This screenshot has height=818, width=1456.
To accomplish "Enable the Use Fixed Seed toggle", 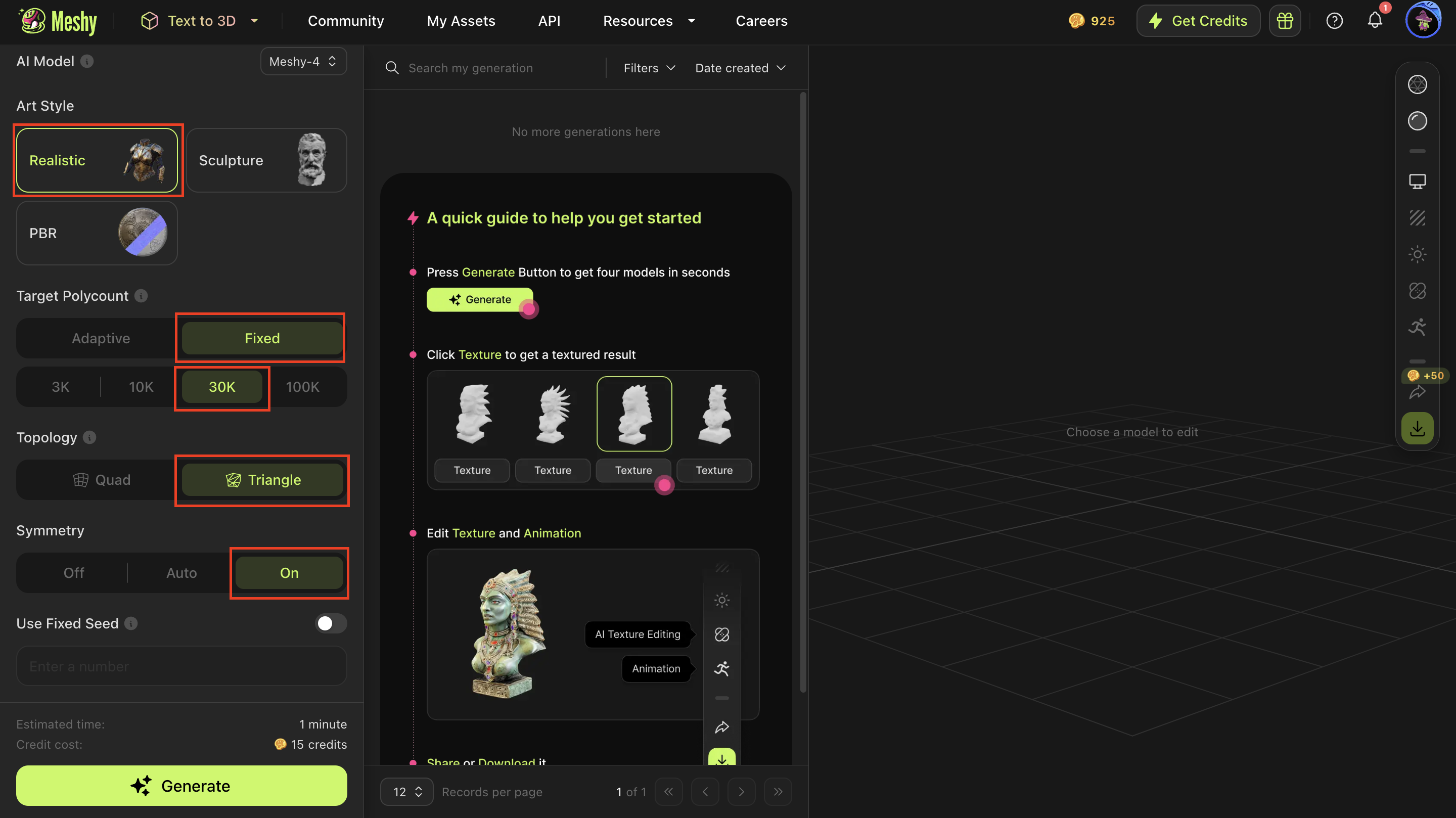I will (331, 623).
